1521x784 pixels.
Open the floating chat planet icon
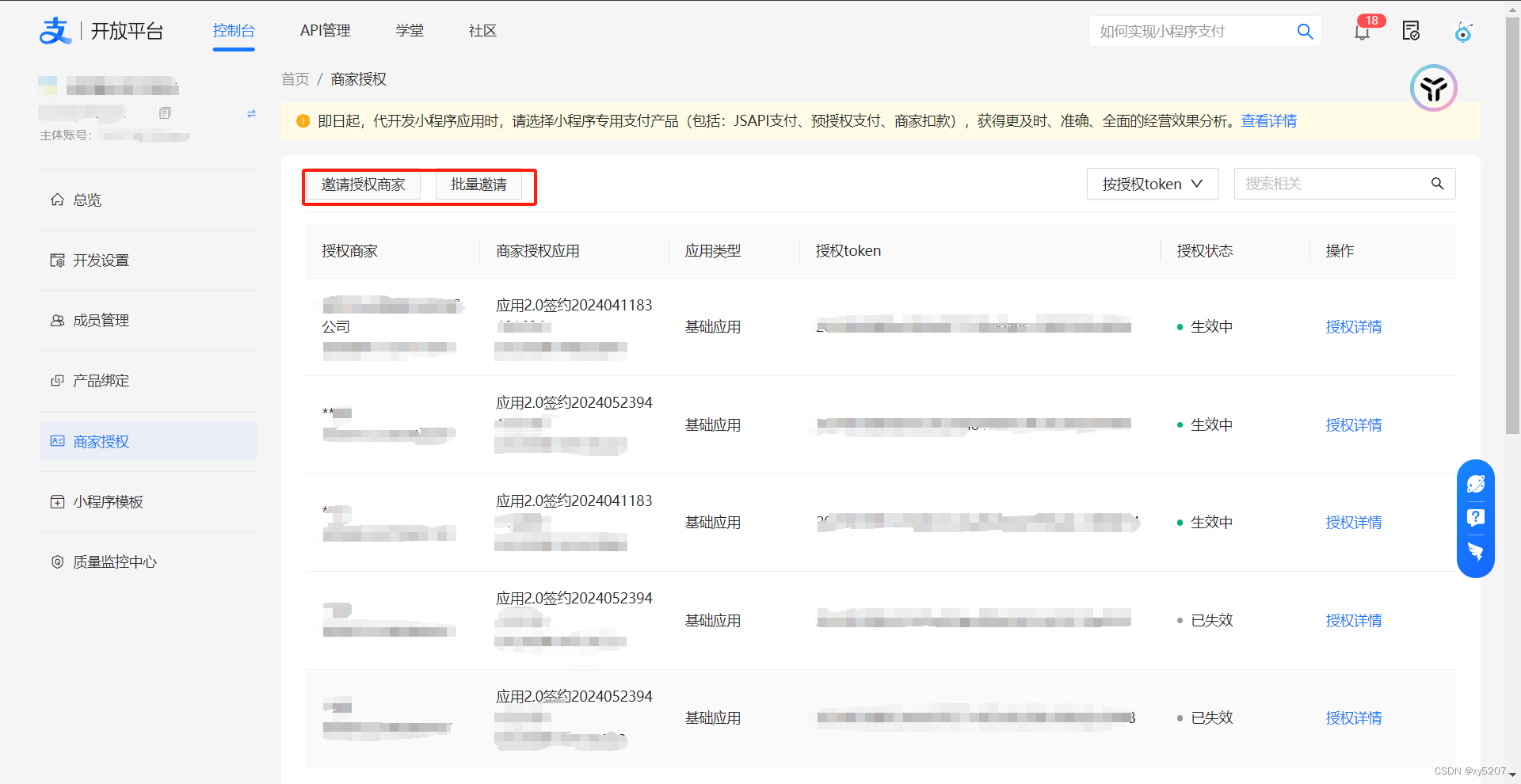pos(1476,484)
